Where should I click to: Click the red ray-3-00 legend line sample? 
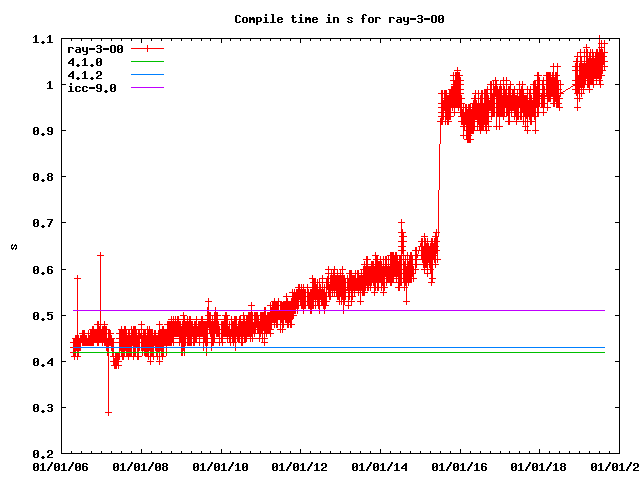click(x=146, y=49)
